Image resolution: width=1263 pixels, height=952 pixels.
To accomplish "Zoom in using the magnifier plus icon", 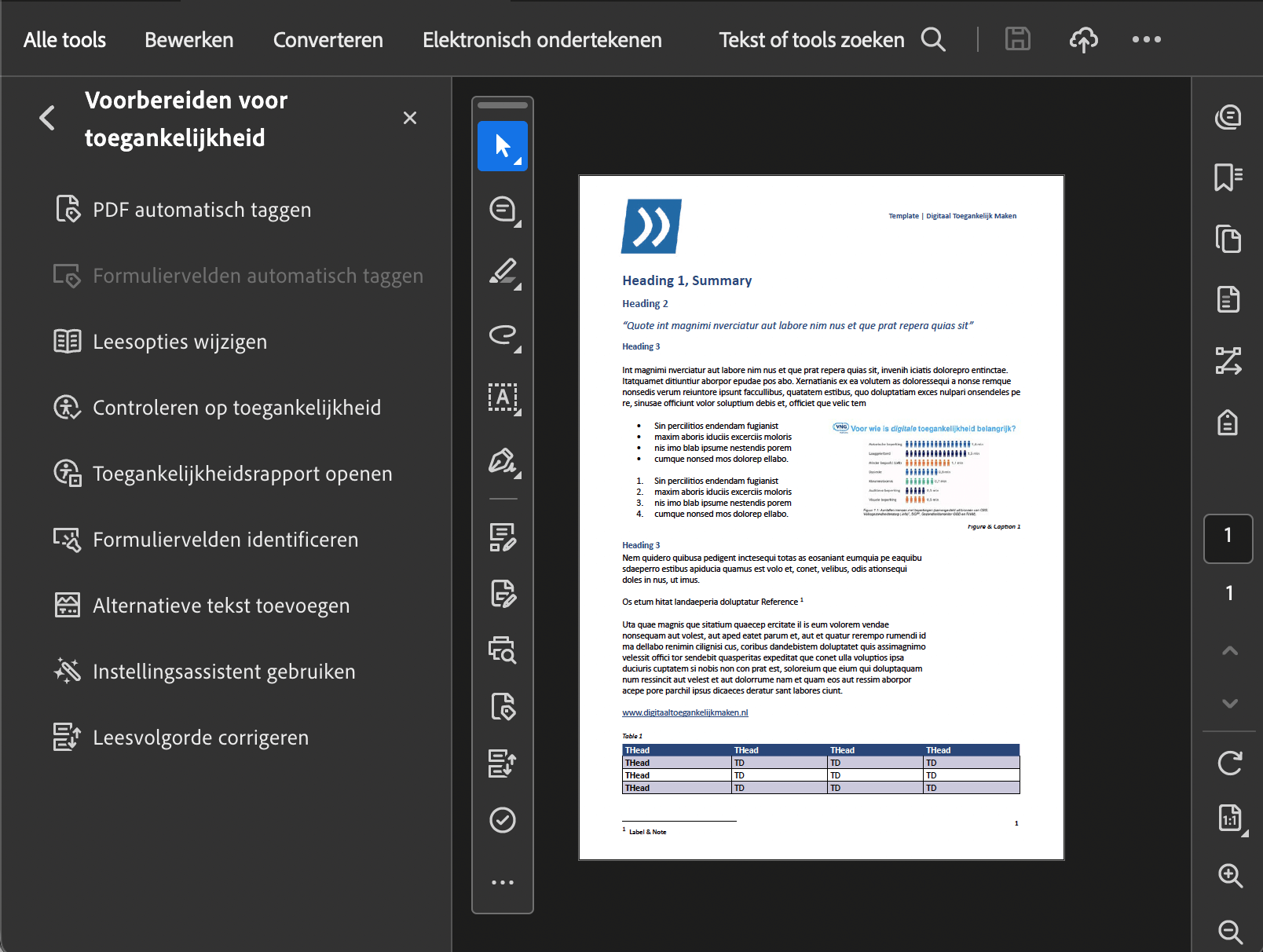I will (1228, 874).
